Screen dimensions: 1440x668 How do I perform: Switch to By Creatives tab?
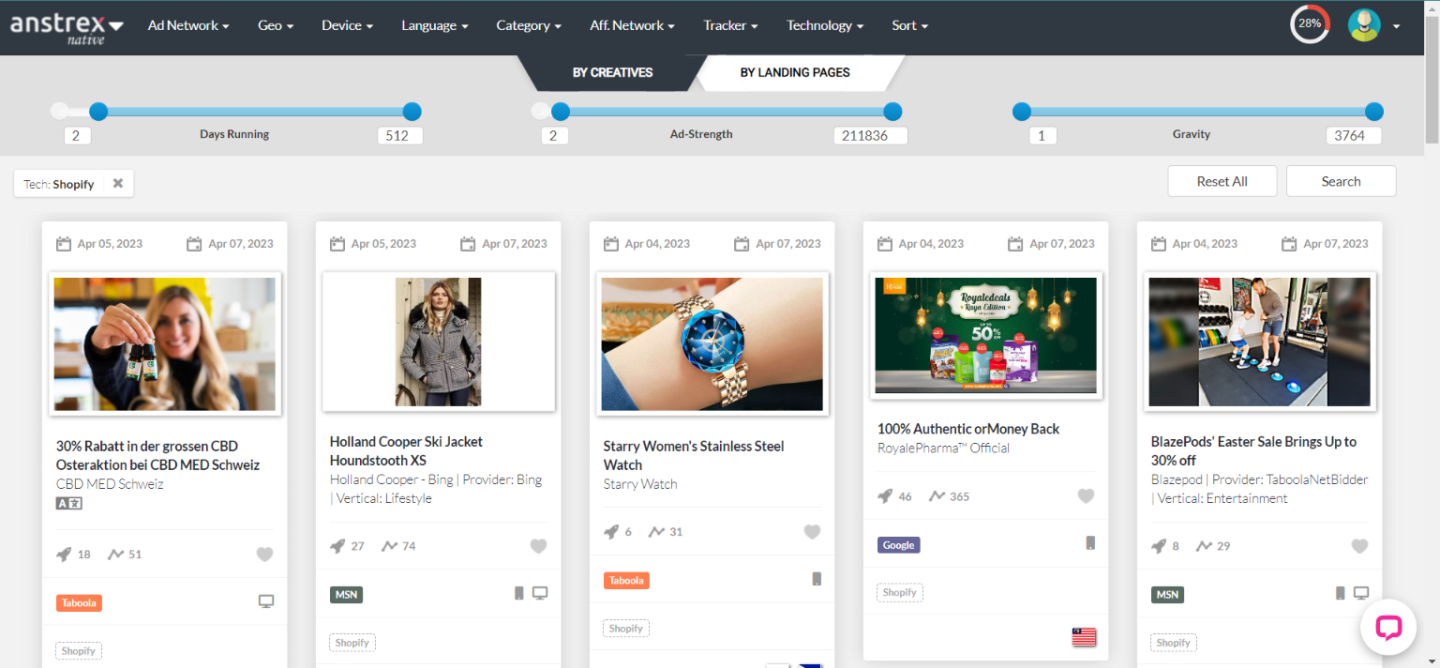(x=612, y=73)
